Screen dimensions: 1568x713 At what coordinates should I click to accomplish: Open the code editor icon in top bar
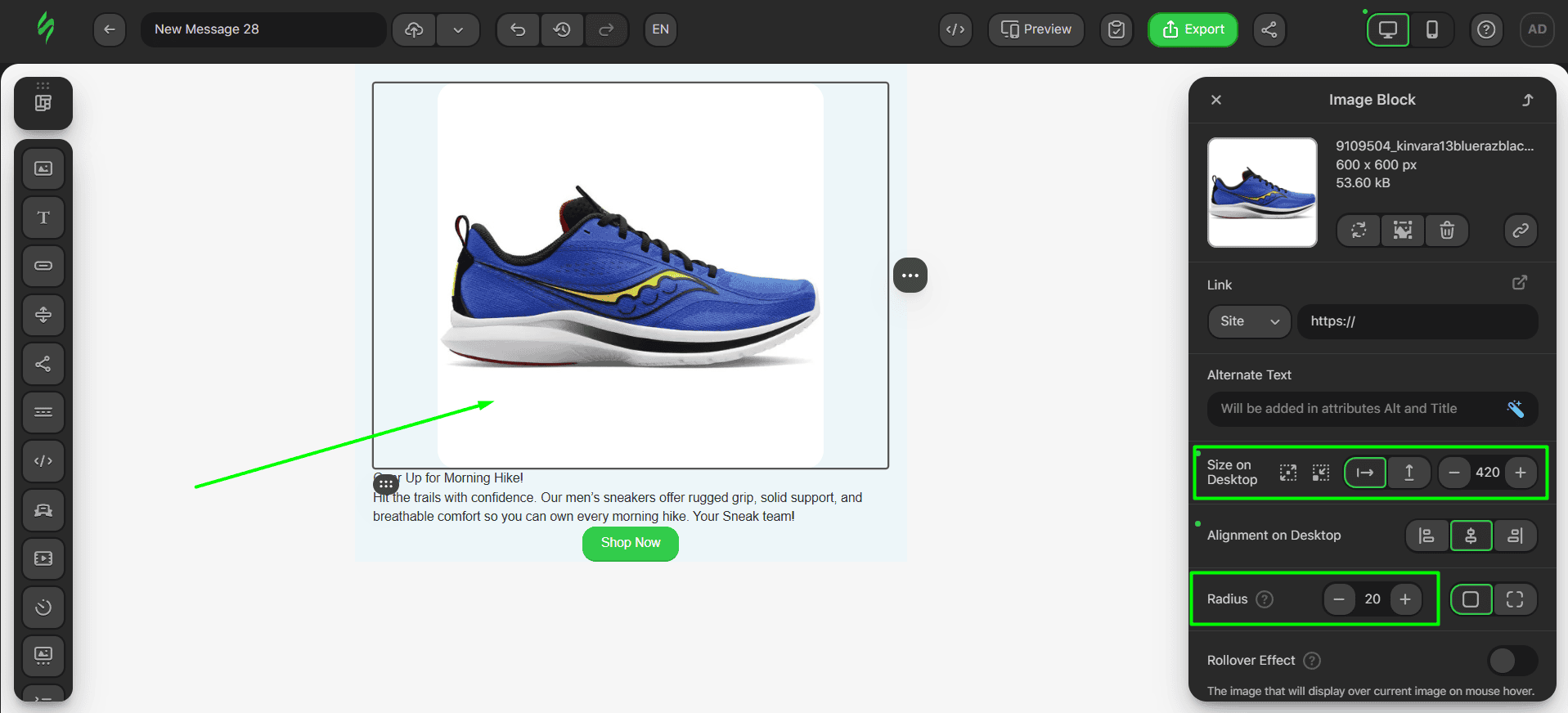[x=955, y=29]
